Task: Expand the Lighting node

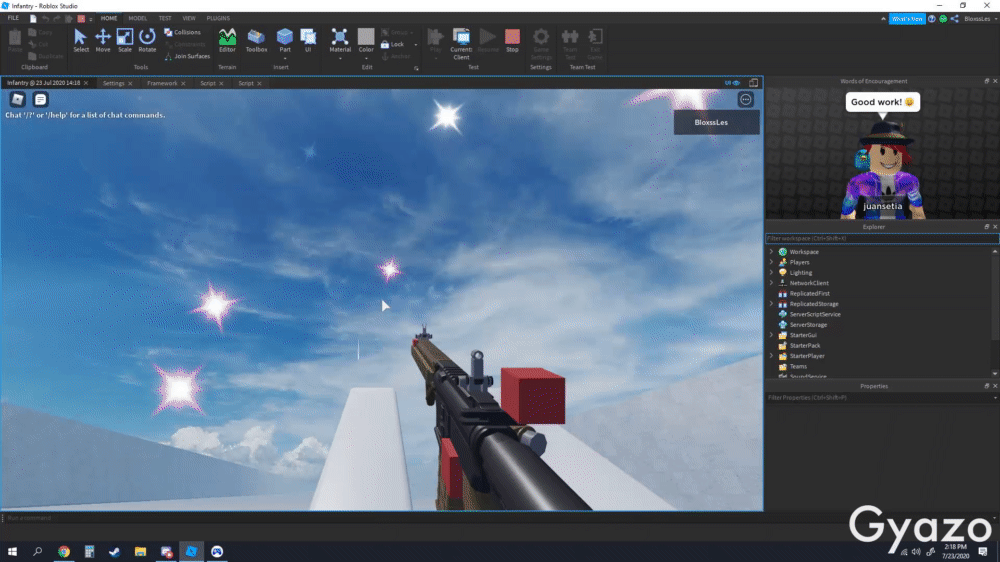Action: click(x=771, y=272)
